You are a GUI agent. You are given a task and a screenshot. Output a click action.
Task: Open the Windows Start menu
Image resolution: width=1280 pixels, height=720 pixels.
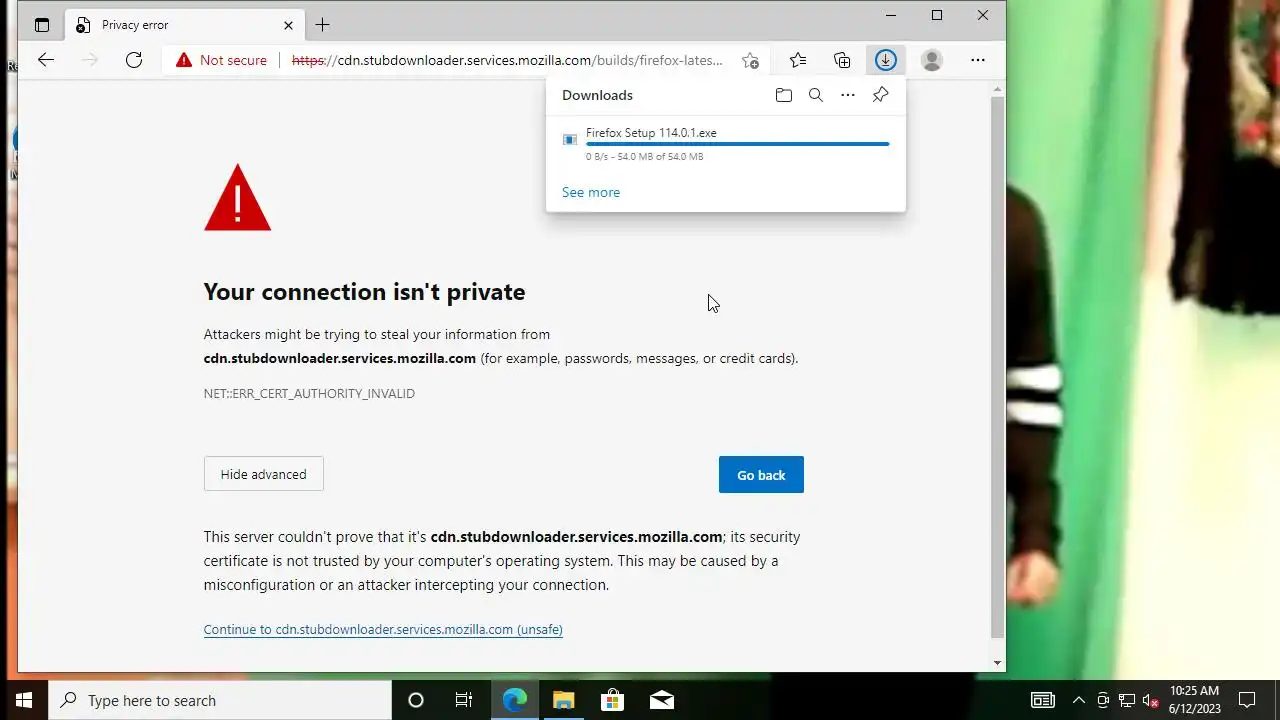point(24,700)
